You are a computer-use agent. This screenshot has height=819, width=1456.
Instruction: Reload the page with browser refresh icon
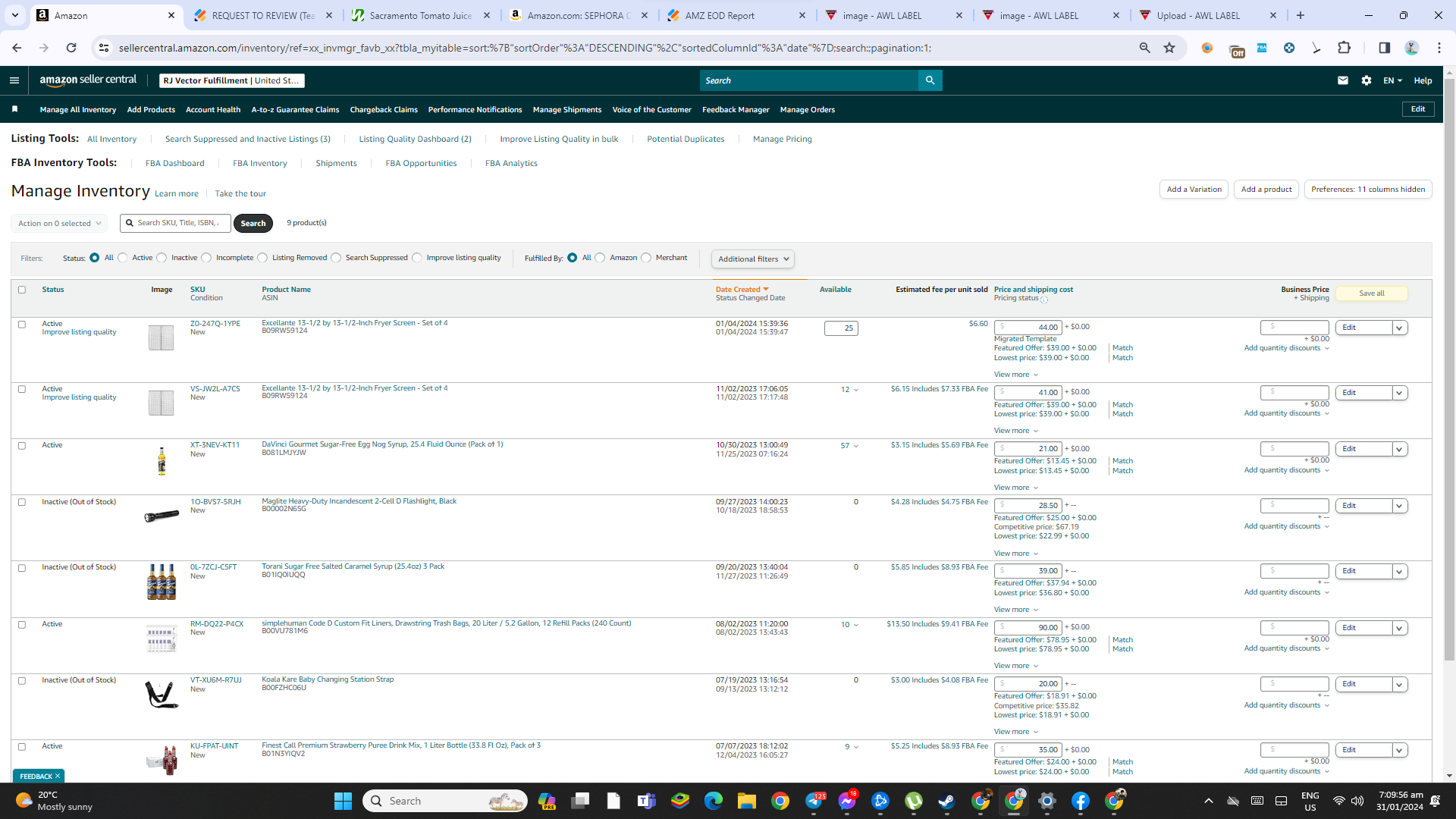[x=71, y=48]
